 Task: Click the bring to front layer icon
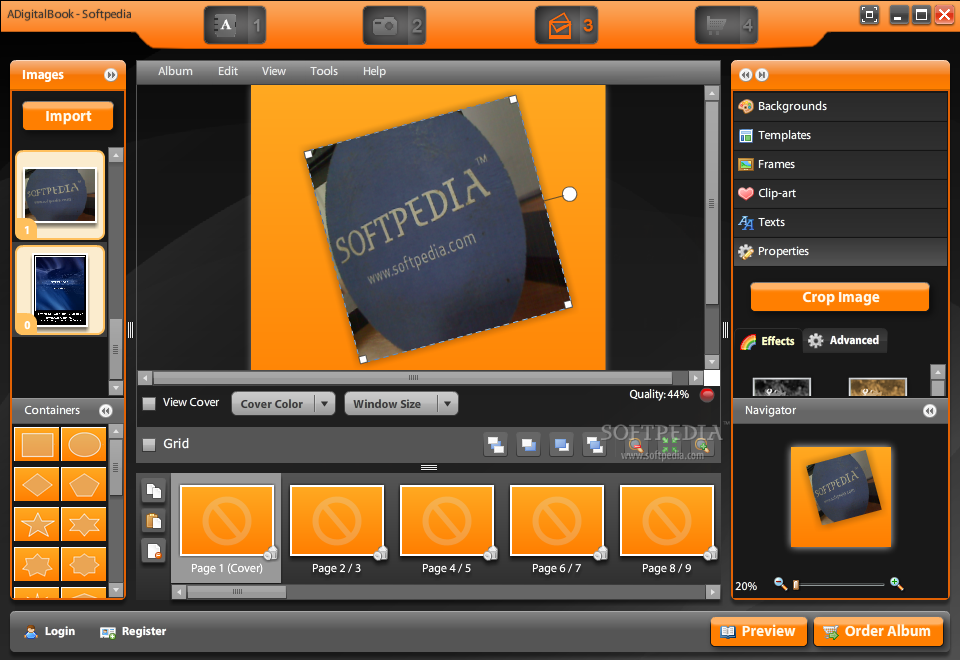pos(495,444)
